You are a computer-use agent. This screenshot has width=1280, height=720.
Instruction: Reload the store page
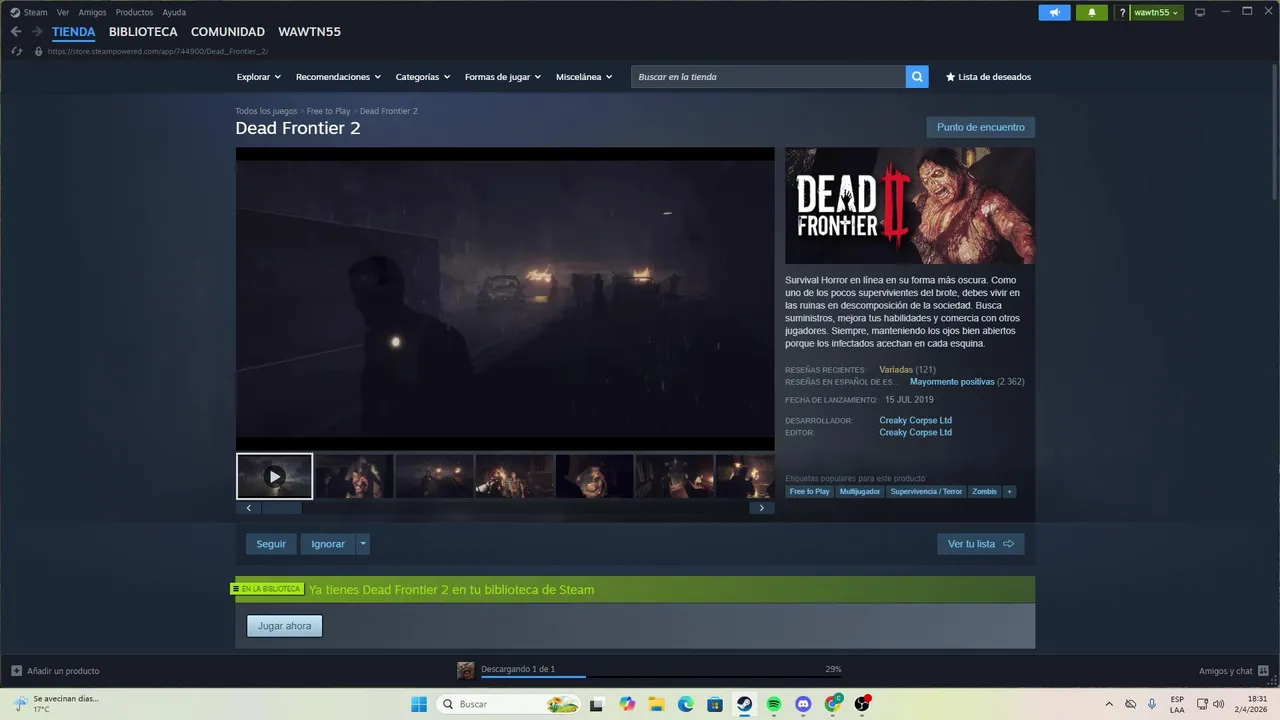(x=16, y=51)
